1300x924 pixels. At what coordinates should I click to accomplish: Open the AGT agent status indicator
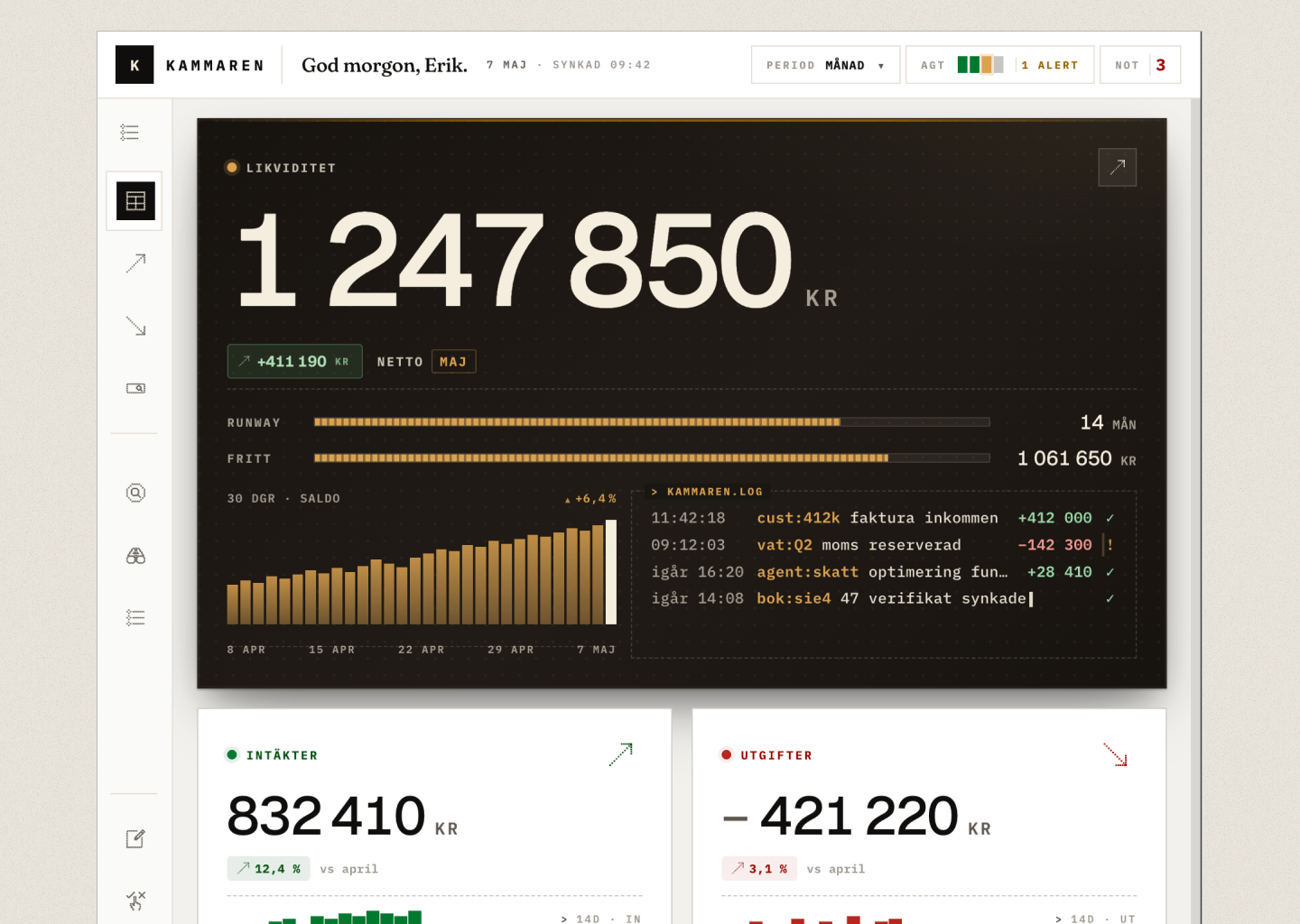pyautogui.click(x=1000, y=65)
